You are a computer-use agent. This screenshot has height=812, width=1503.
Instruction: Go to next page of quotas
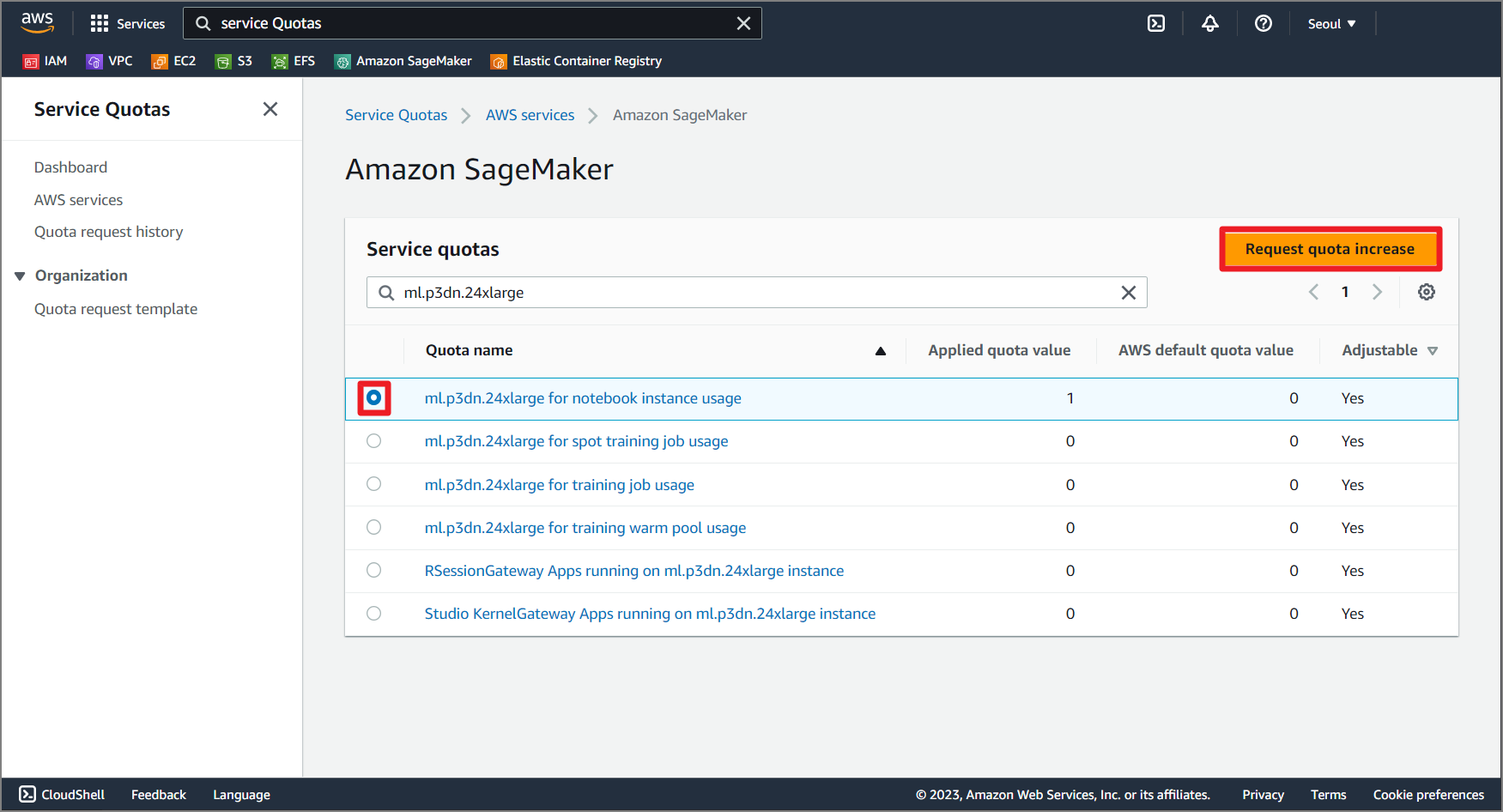(x=1377, y=292)
